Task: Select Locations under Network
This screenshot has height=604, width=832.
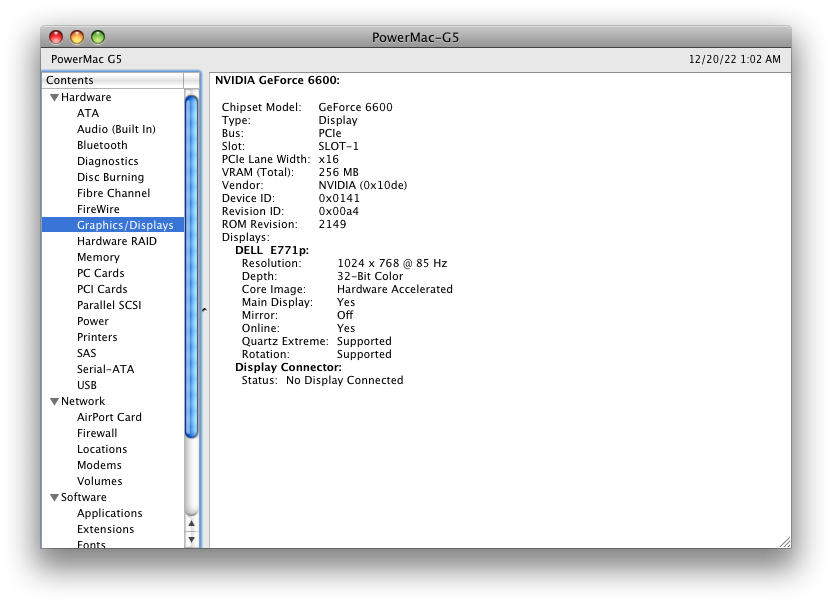Action: (x=102, y=449)
